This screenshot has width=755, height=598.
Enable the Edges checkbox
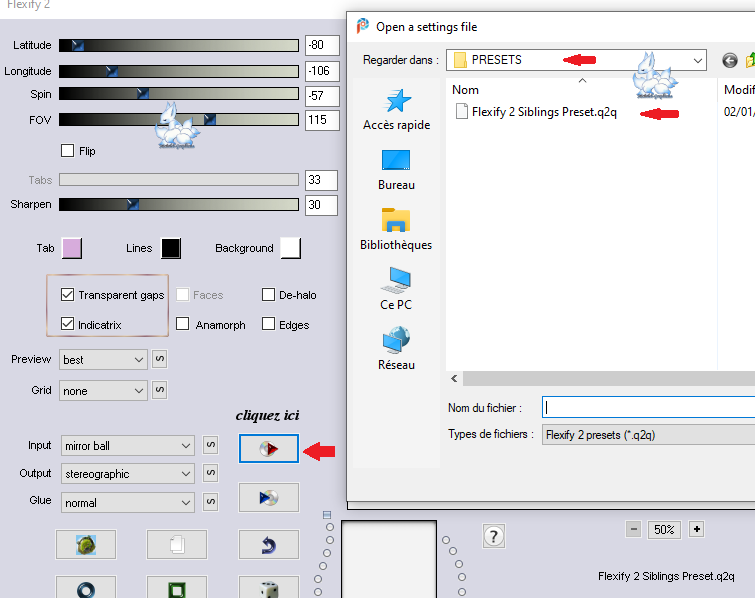(x=268, y=324)
